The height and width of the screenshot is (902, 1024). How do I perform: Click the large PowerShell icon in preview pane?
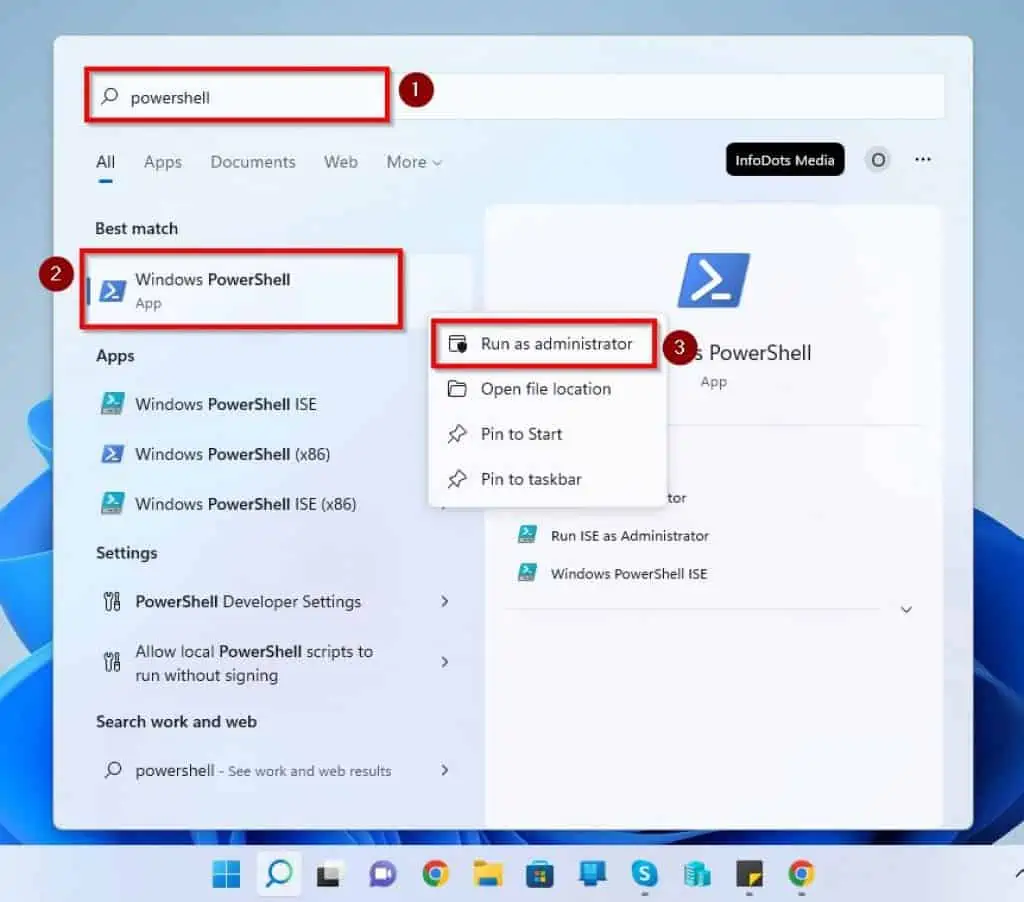[713, 283]
